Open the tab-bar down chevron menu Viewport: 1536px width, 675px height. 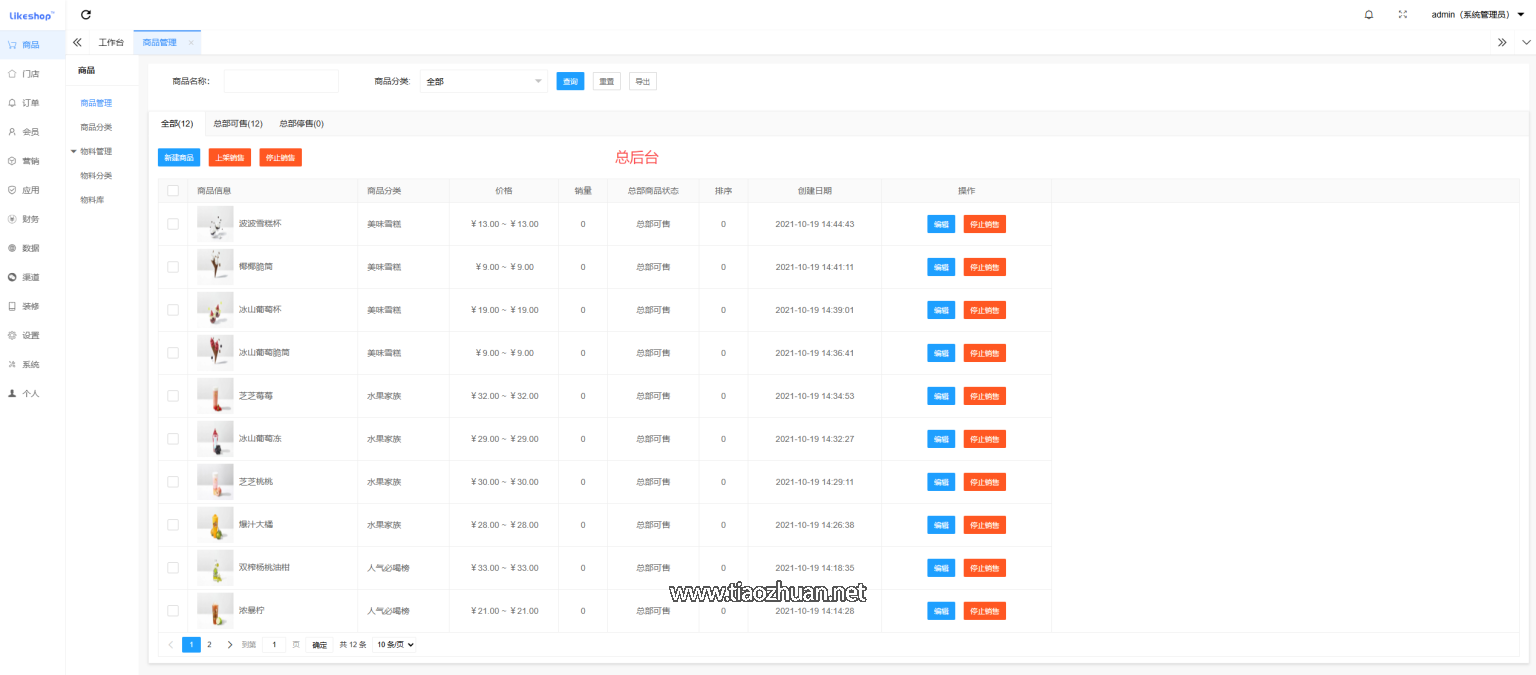pos(1526,42)
